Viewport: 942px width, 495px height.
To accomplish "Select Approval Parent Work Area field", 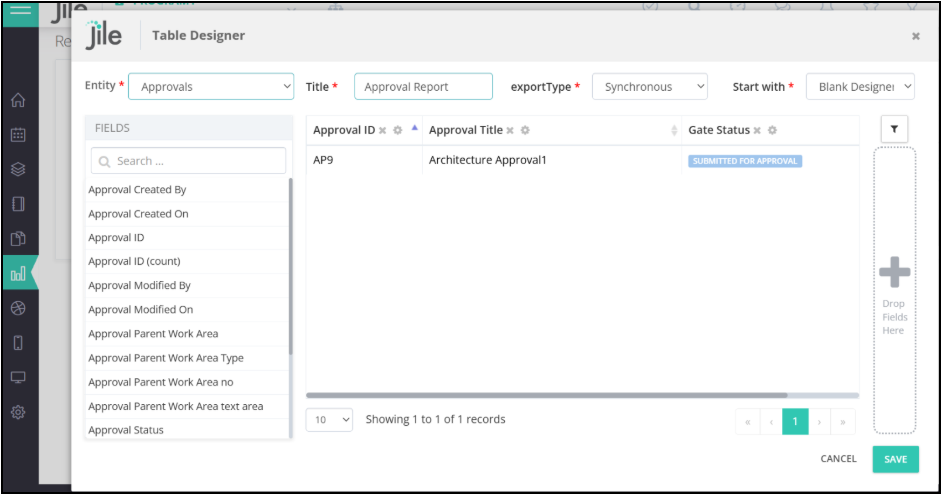I will point(187,334).
